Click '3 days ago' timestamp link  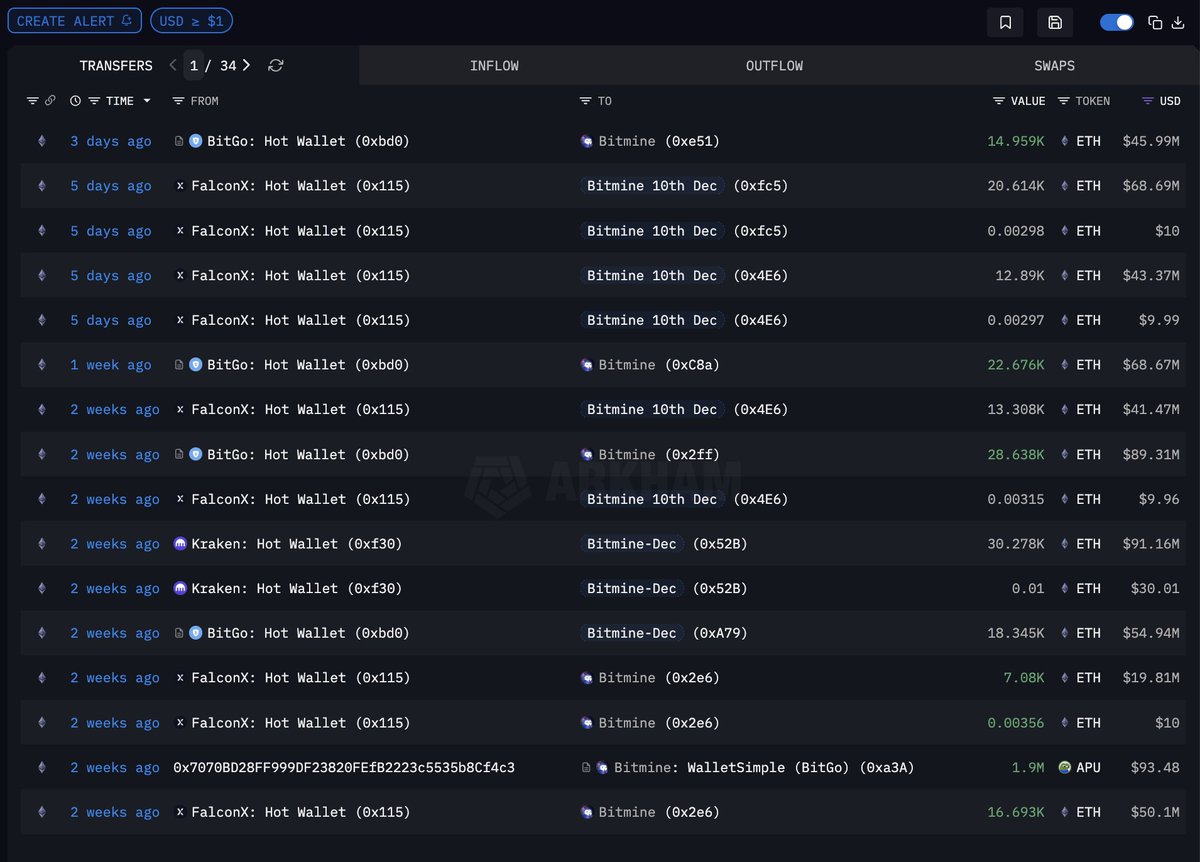pyautogui.click(x=111, y=141)
